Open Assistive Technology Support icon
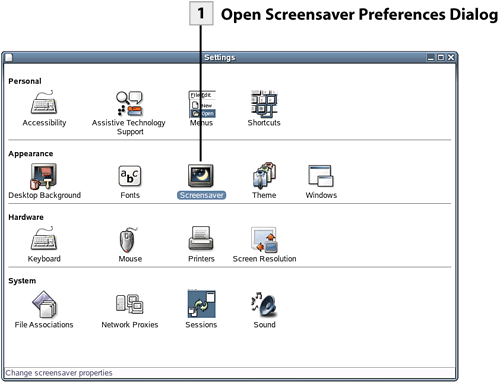 pyautogui.click(x=129, y=103)
